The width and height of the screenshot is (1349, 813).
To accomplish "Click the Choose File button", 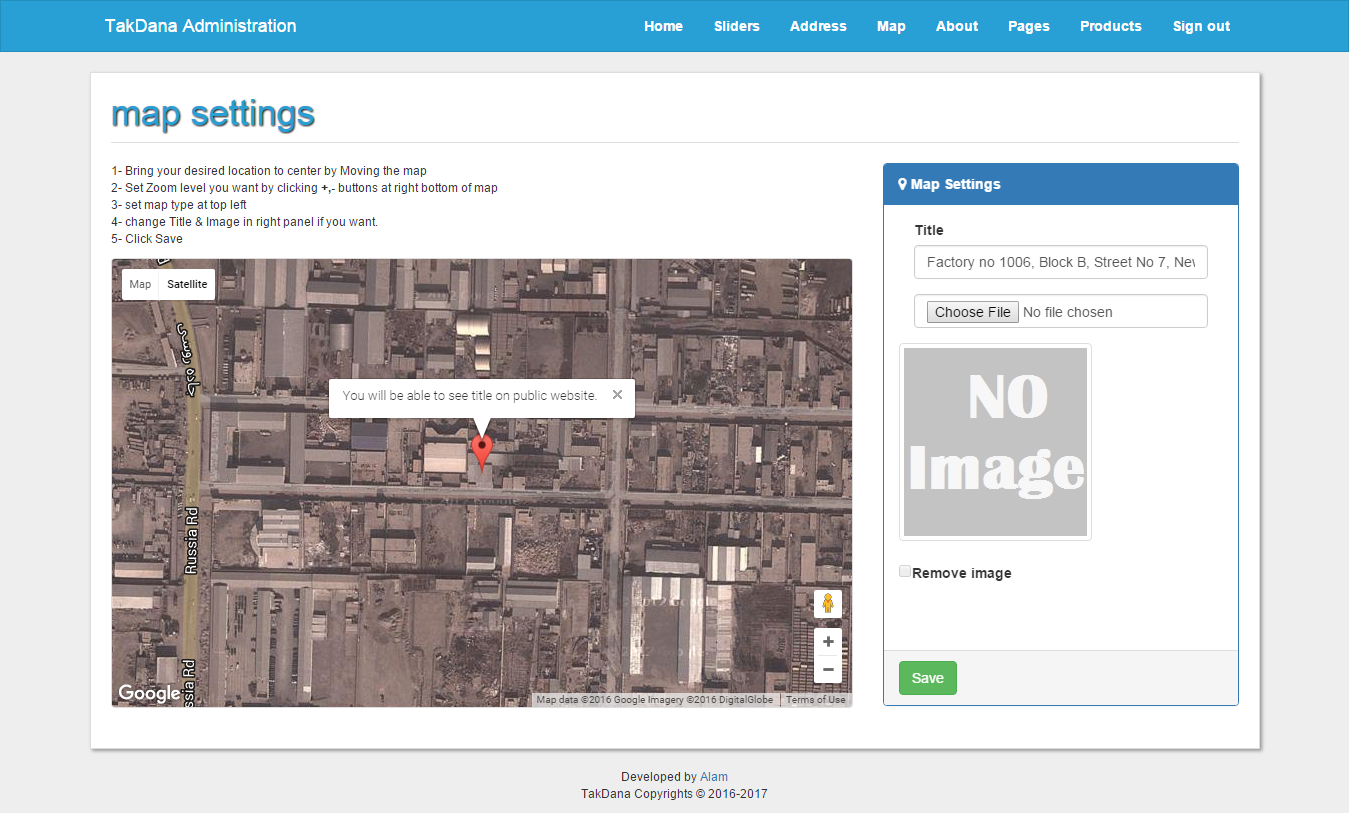I will pyautogui.click(x=972, y=312).
